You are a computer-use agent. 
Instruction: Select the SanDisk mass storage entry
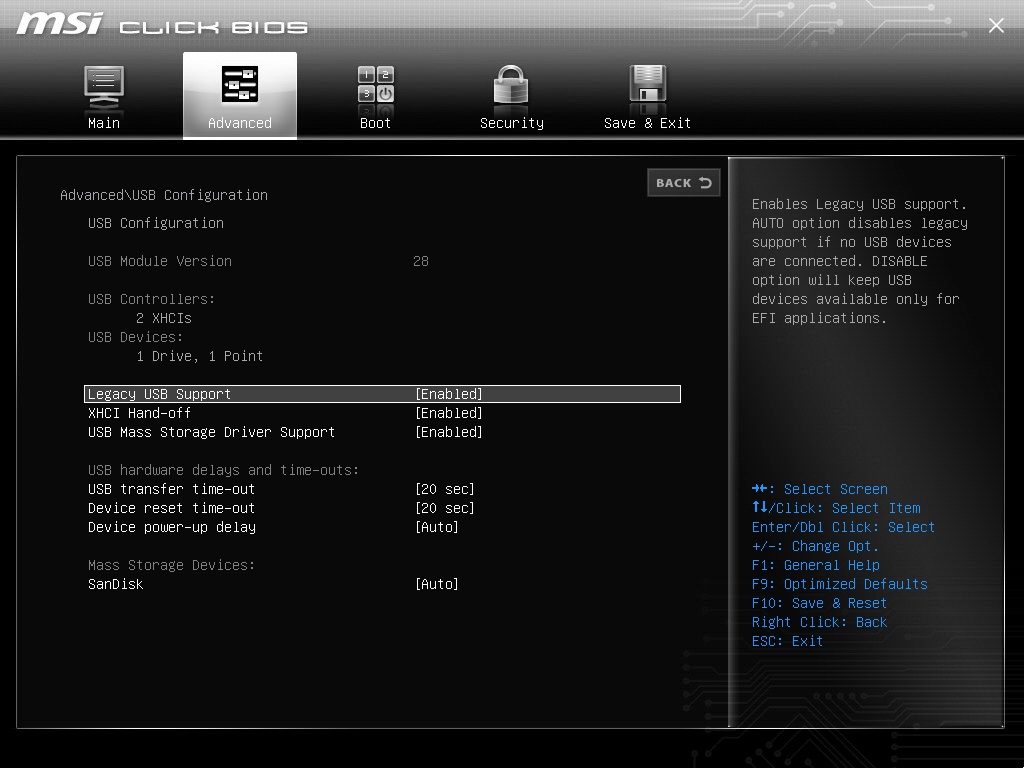pos(116,584)
